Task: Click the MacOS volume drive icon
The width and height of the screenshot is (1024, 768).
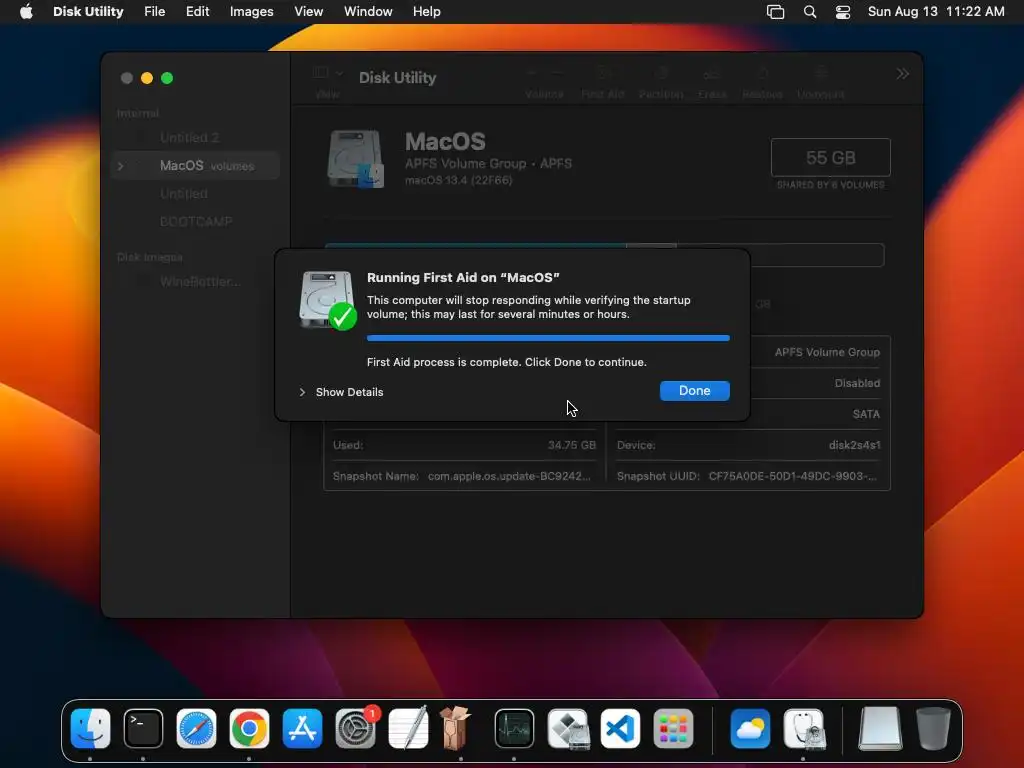Action: point(355,159)
